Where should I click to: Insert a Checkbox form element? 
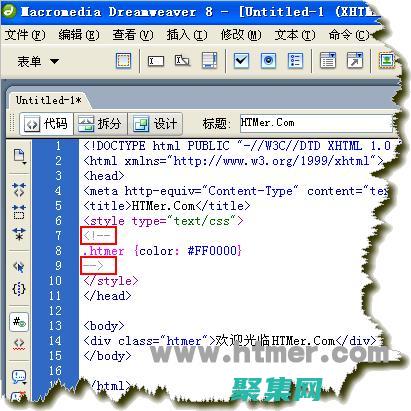click(241, 61)
